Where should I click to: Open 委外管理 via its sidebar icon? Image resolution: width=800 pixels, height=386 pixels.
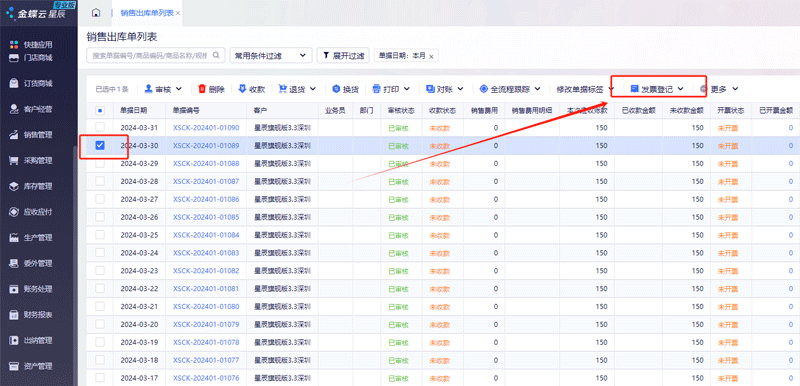pos(15,264)
